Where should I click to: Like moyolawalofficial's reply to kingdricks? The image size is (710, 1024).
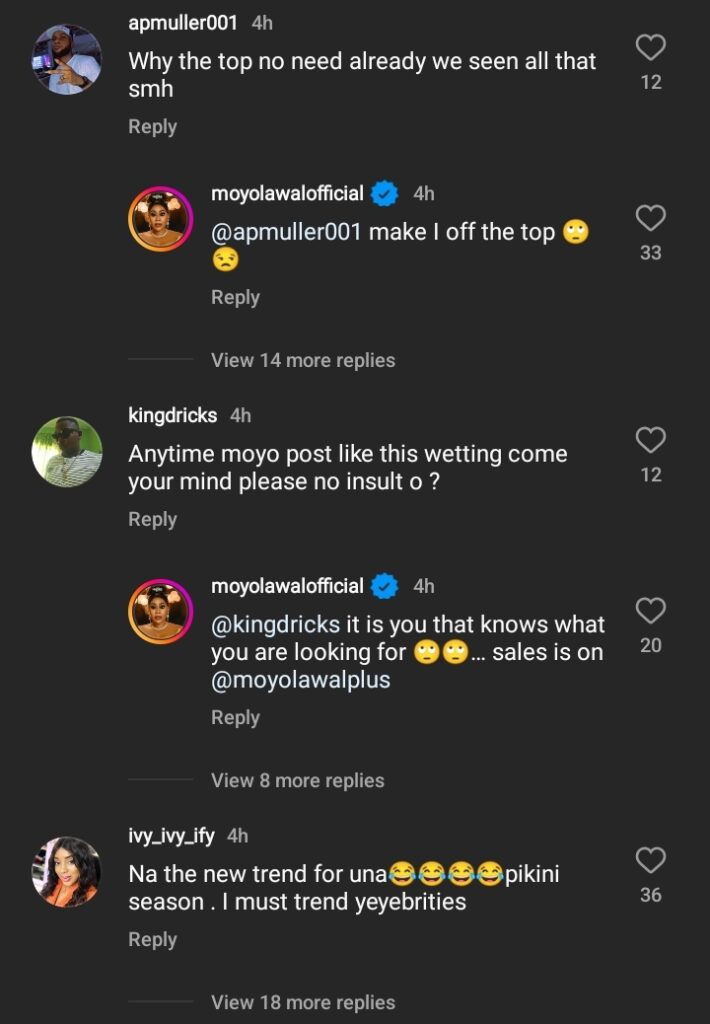(651, 611)
